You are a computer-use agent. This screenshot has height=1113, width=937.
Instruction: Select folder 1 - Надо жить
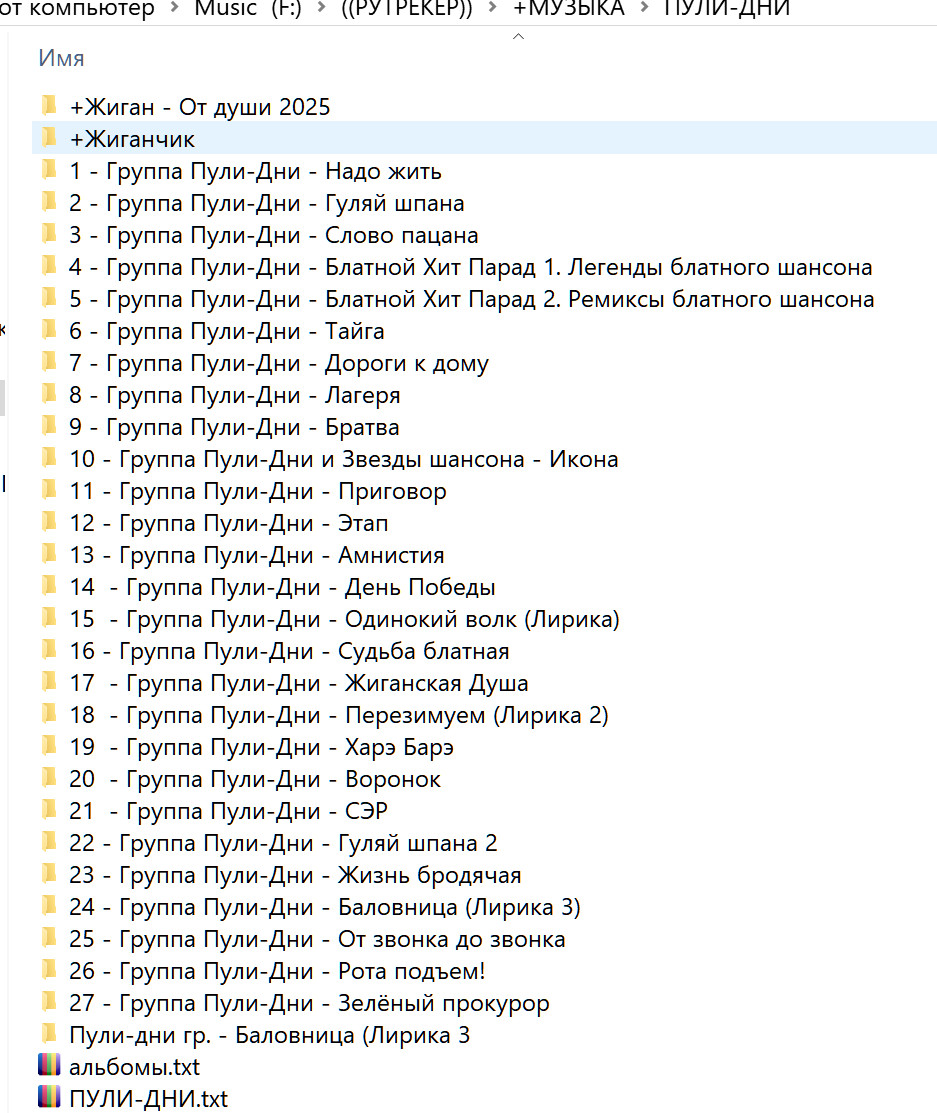(255, 171)
